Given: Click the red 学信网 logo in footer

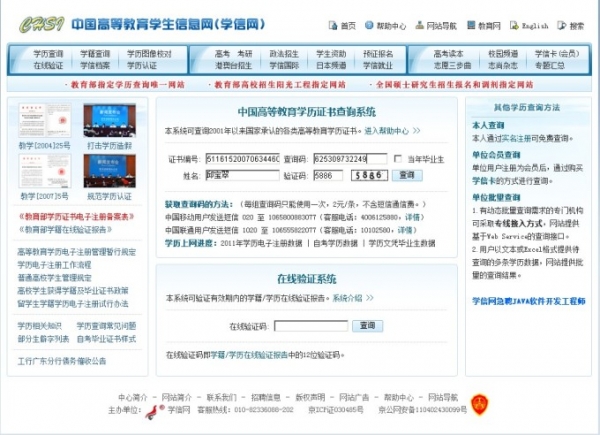Looking at the screenshot, I should click(x=154, y=411).
